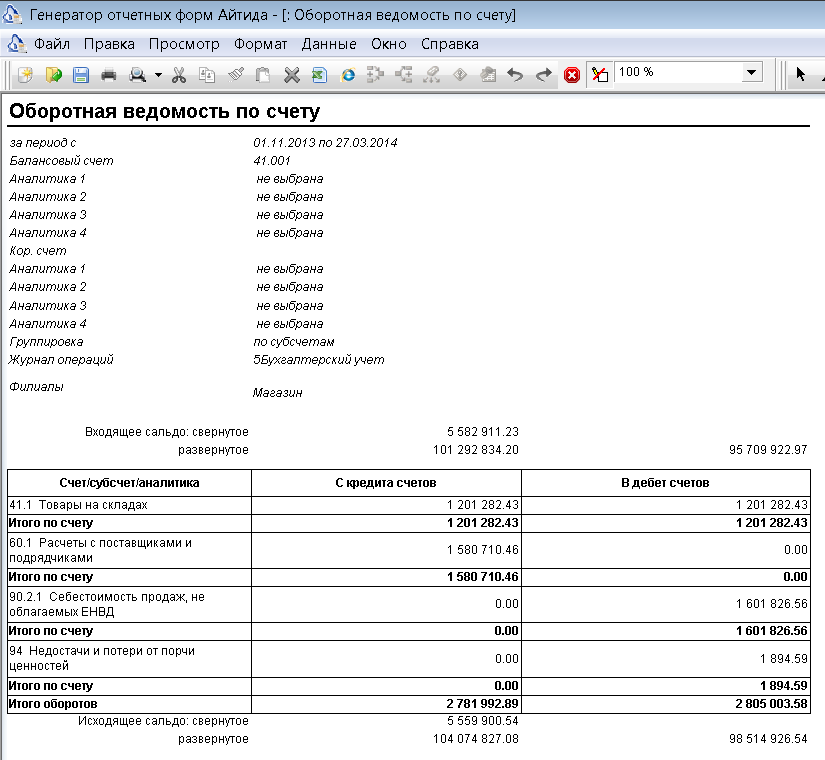The height and width of the screenshot is (760, 825).
Task: Click the Paste clipboard icon
Action: pos(263,75)
